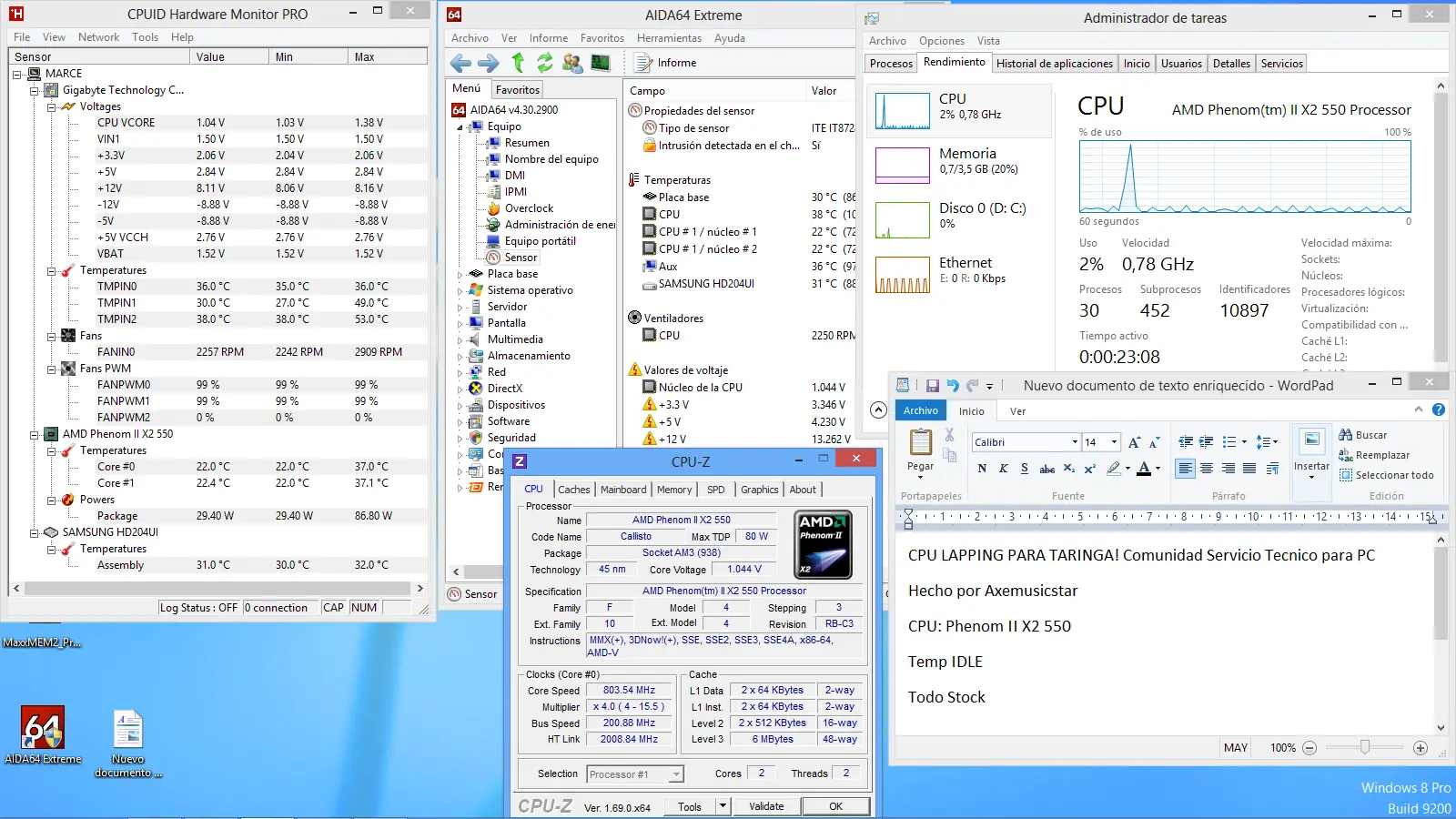Click the font color A swatch in WordPad
The height and width of the screenshot is (819, 1456).
(1144, 468)
